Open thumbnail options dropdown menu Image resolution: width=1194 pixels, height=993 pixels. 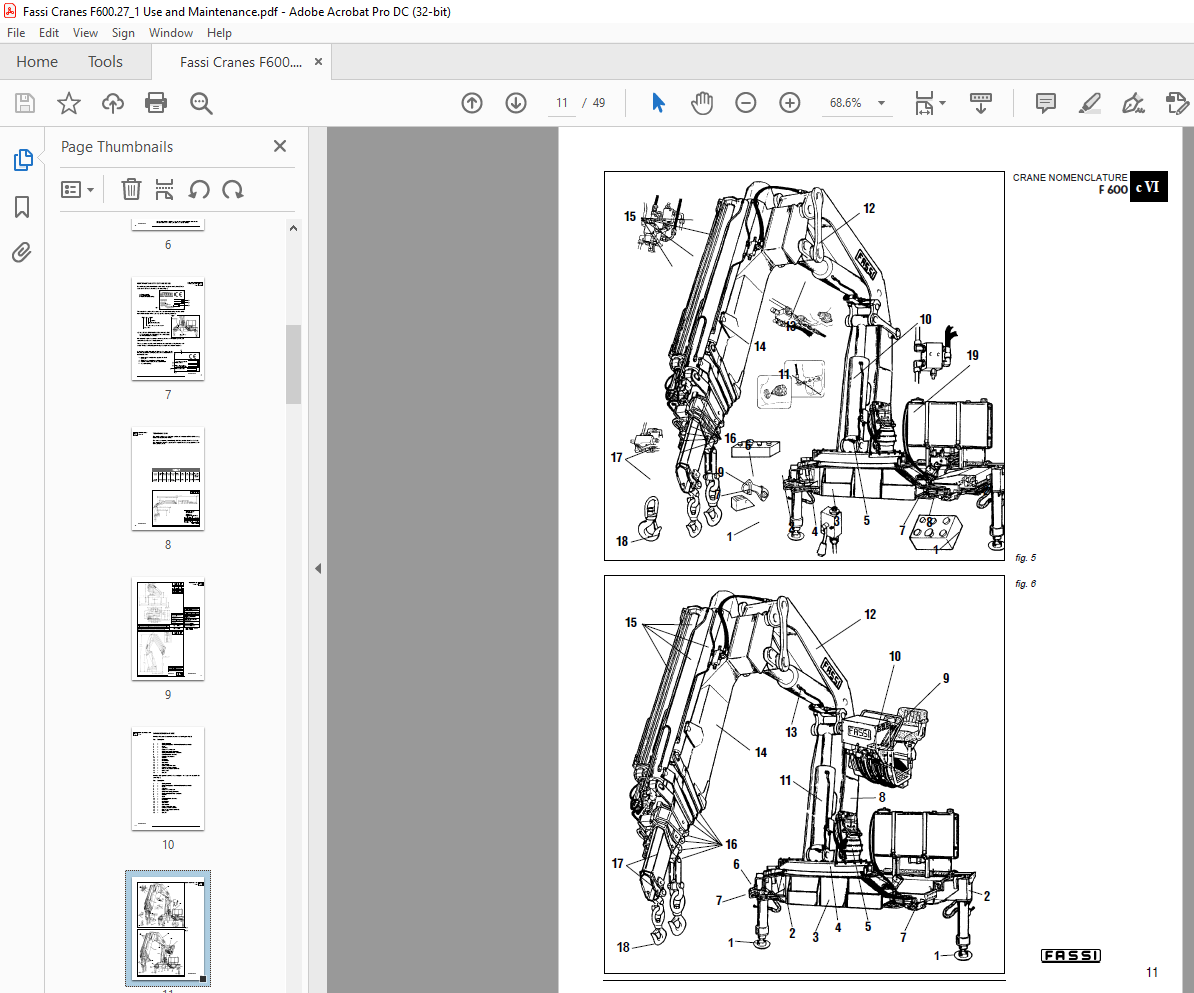pos(78,189)
